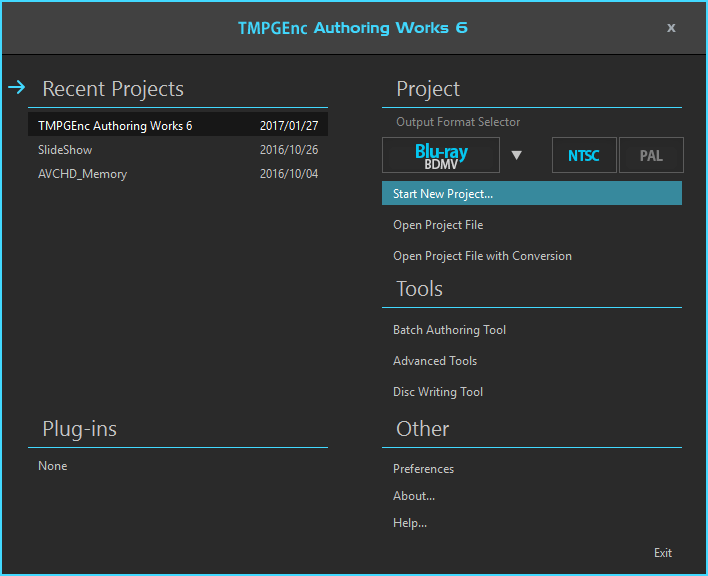Switch video standard to NTSC
708x576 pixels.
click(x=584, y=155)
